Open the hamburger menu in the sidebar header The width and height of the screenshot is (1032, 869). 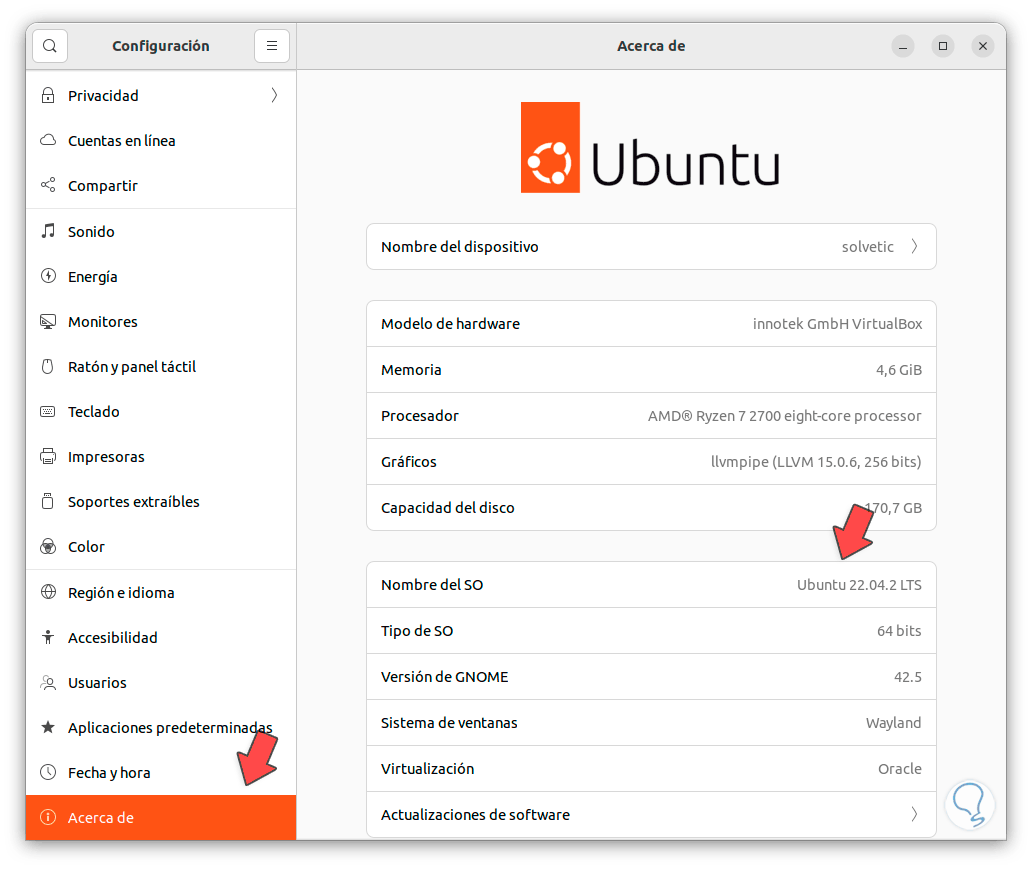coord(272,46)
